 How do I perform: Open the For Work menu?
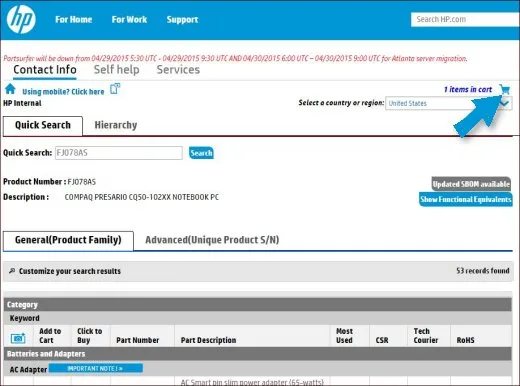pyautogui.click(x=129, y=19)
